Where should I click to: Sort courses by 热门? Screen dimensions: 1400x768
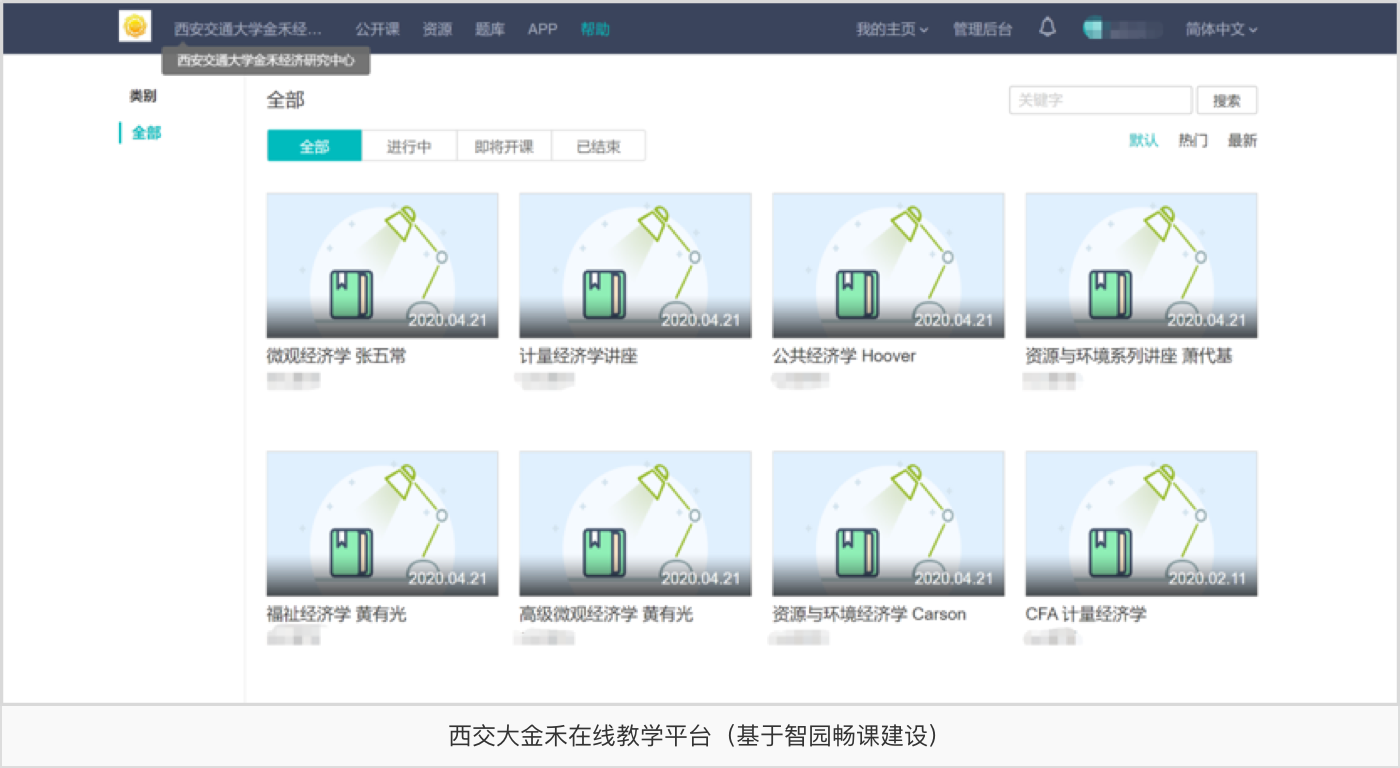(x=1193, y=141)
